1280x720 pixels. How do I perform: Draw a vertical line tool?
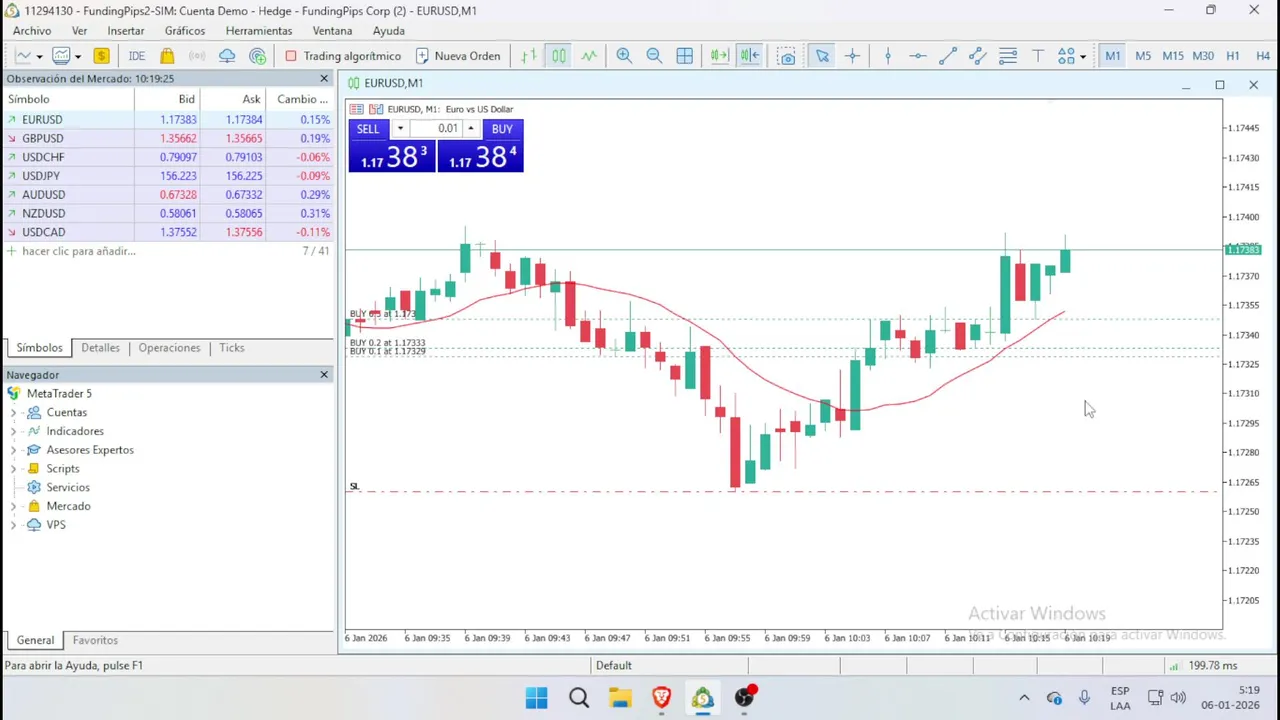pyautogui.click(x=887, y=56)
